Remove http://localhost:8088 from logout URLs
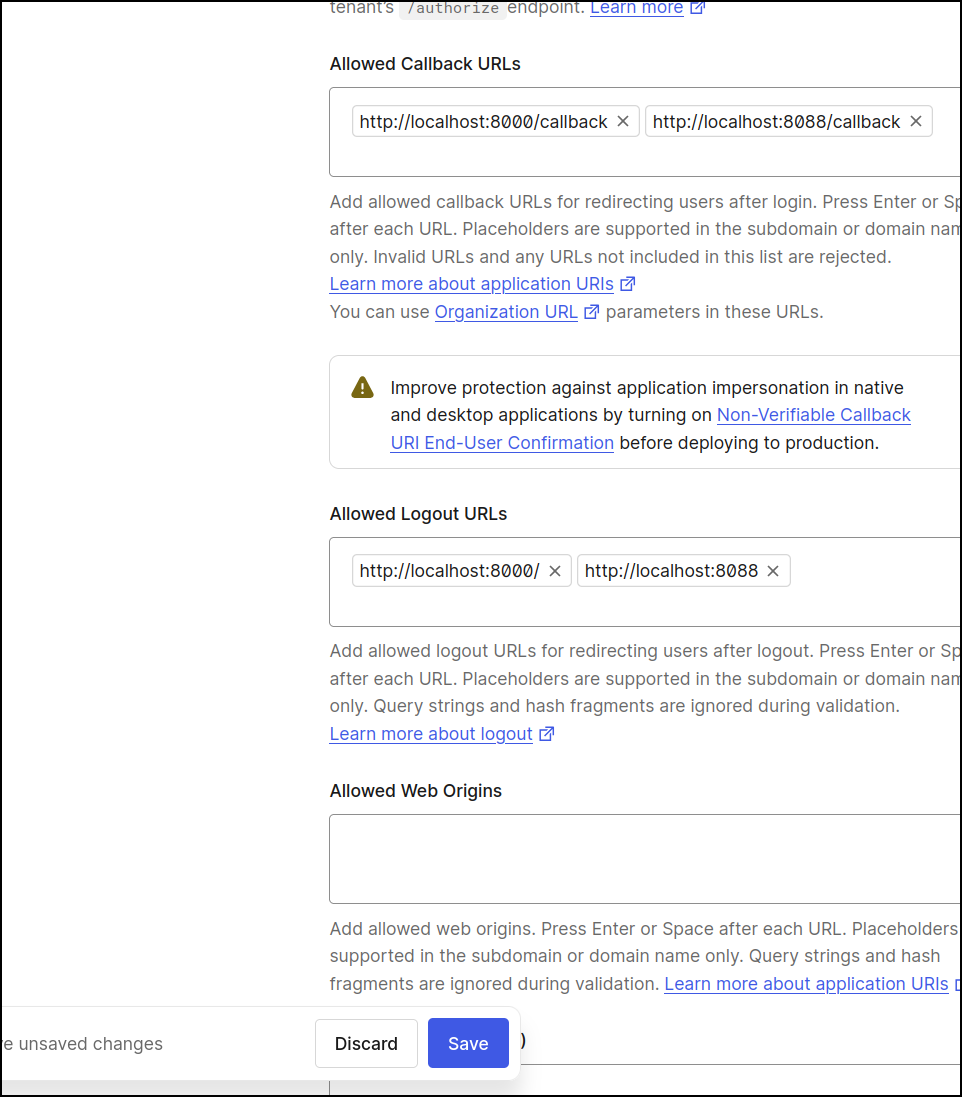962x1097 pixels. pos(773,571)
